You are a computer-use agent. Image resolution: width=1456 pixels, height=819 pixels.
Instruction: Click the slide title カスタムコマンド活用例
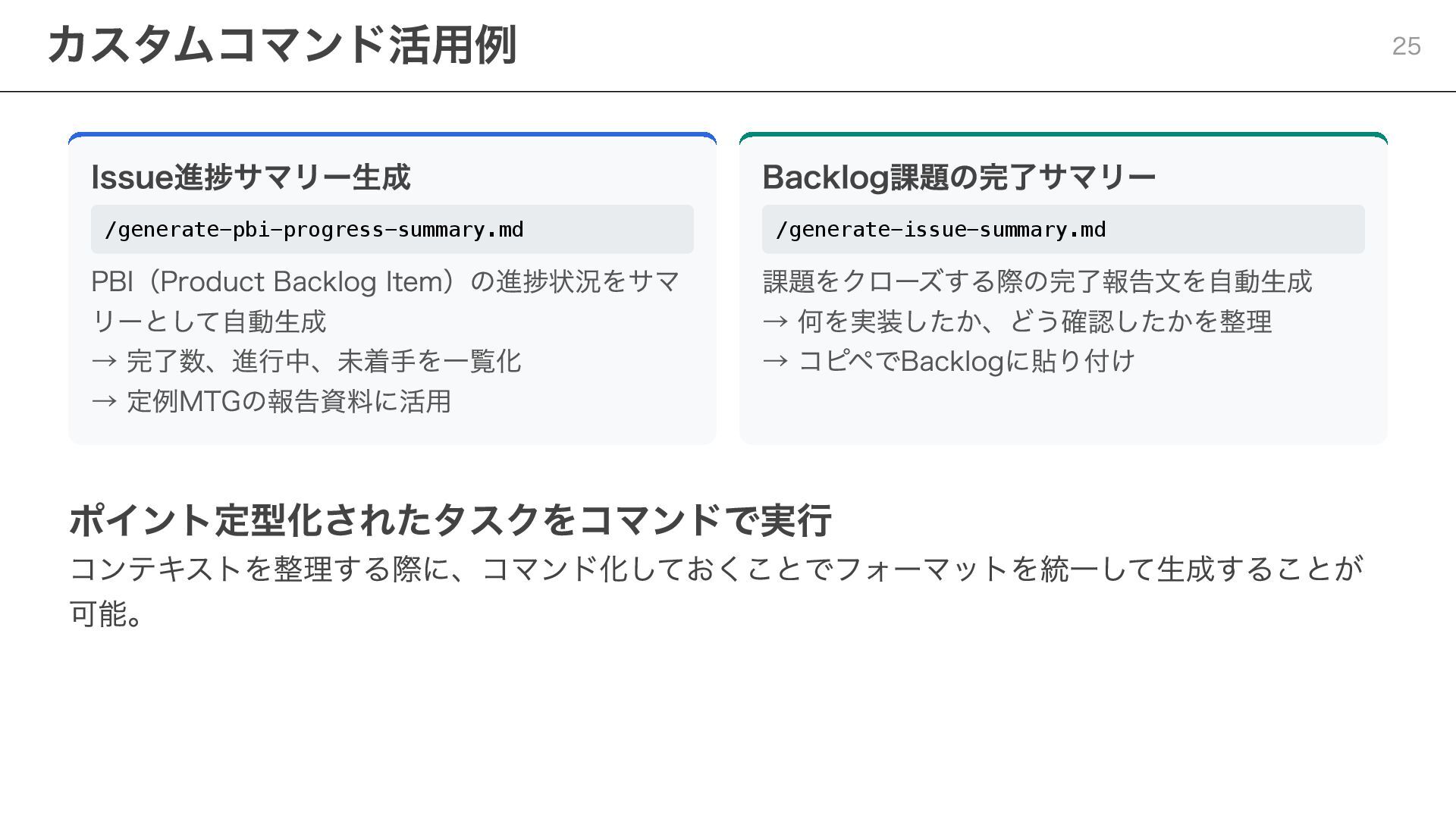pos(281,45)
